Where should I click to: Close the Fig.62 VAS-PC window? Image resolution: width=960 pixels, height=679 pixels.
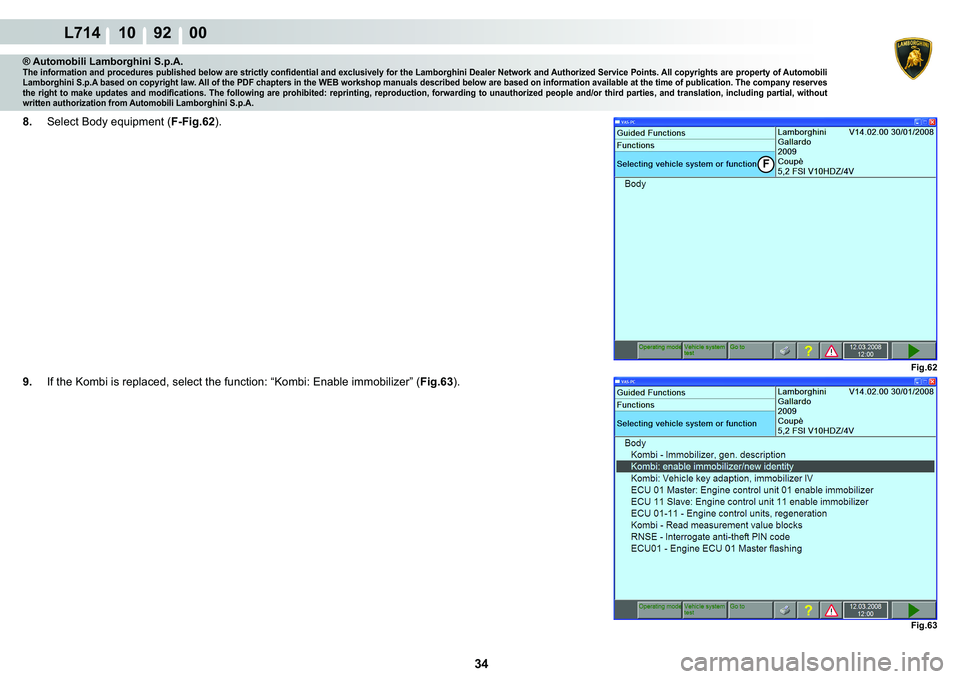(932, 122)
